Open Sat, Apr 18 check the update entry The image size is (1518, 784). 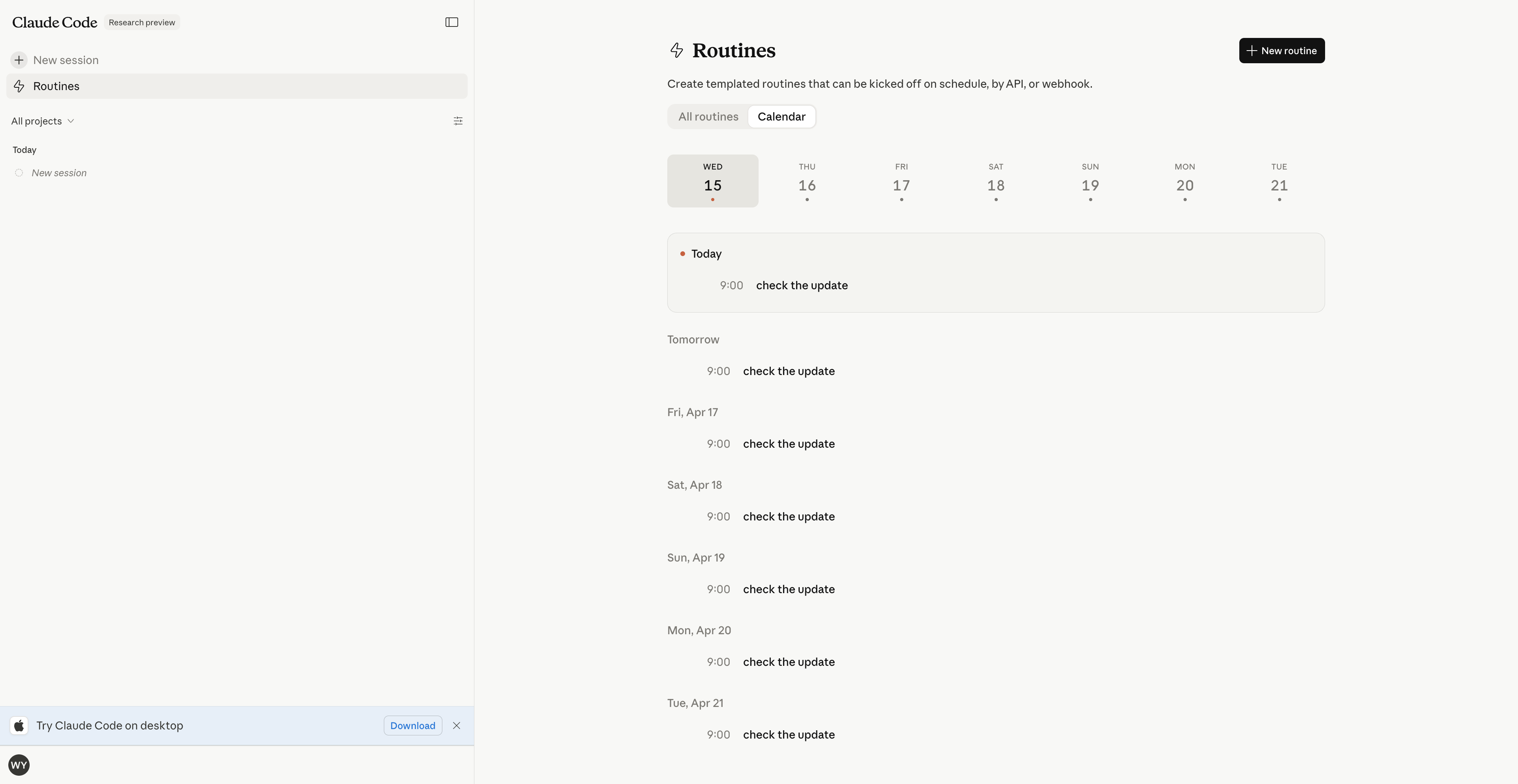click(788, 516)
